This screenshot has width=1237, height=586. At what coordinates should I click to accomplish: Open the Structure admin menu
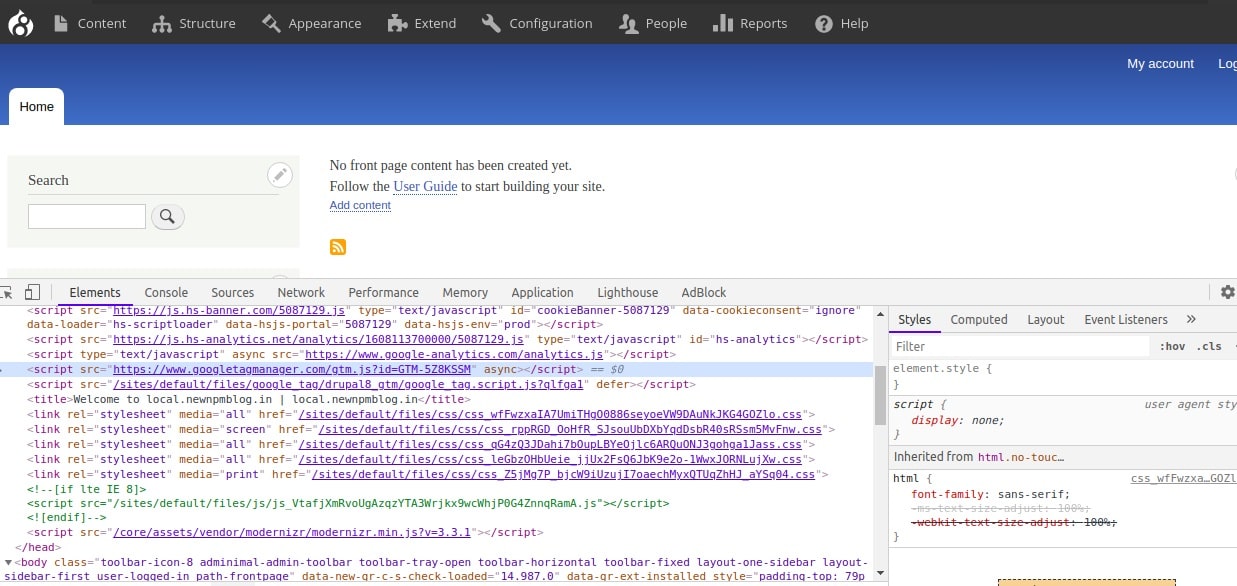click(194, 23)
